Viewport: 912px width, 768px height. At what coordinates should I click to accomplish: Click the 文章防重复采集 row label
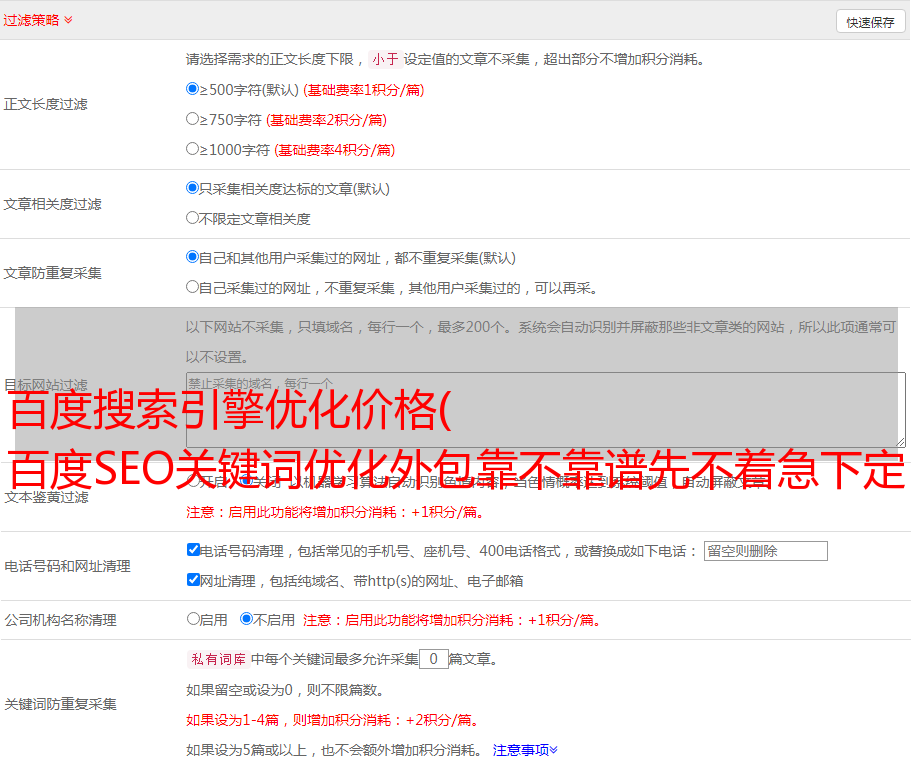52,273
